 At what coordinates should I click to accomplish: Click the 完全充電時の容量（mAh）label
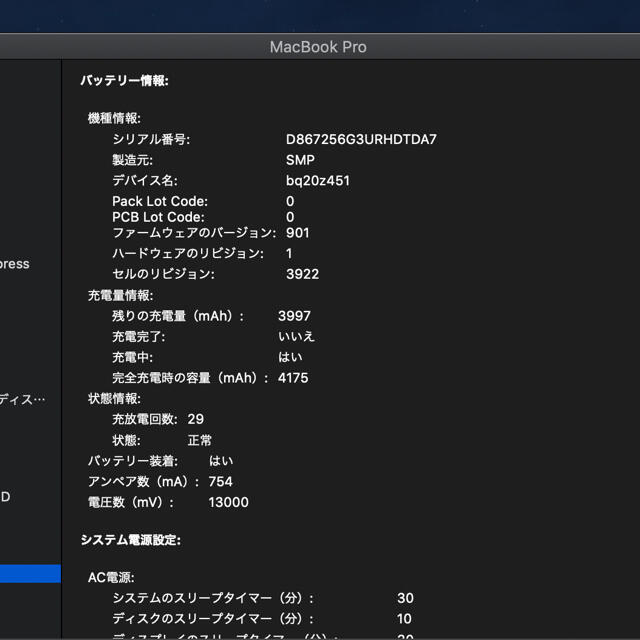click(191, 378)
